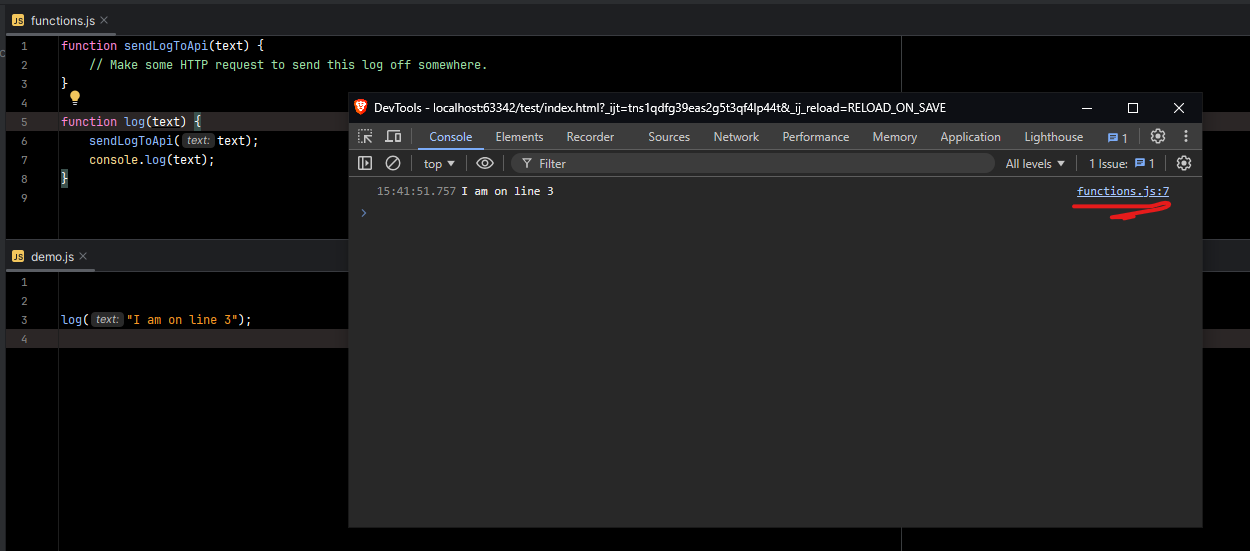Click the 1 Issue button
Image resolution: width=1250 pixels, height=551 pixels.
(1122, 163)
